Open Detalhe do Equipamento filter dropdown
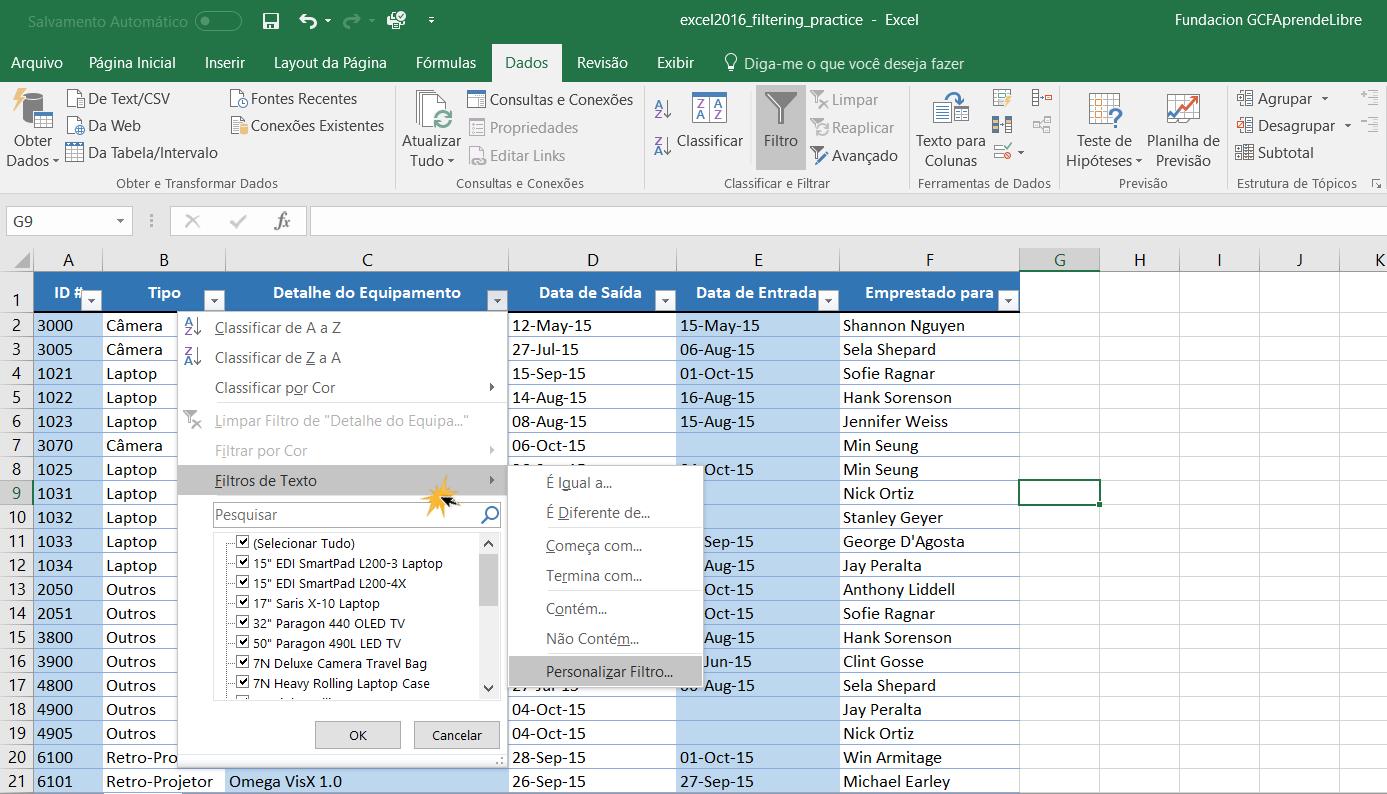Image resolution: width=1387 pixels, height=794 pixels. click(497, 300)
